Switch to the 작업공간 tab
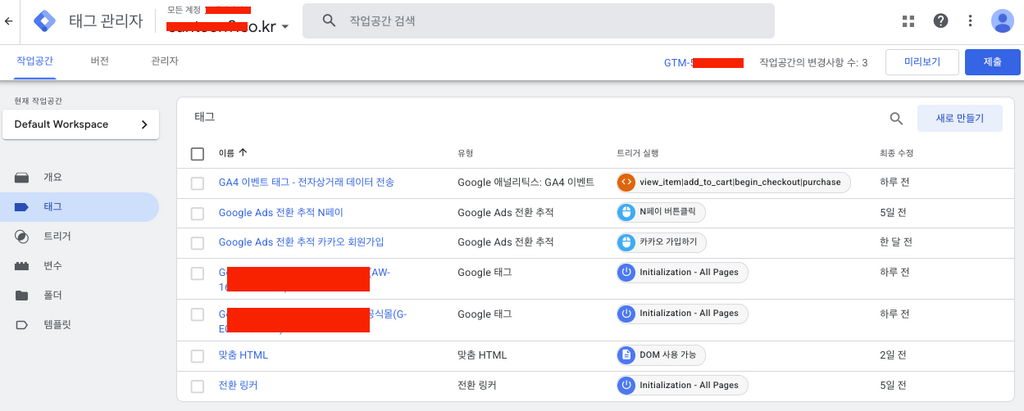Image resolution: width=1024 pixels, height=411 pixels. tap(35, 61)
